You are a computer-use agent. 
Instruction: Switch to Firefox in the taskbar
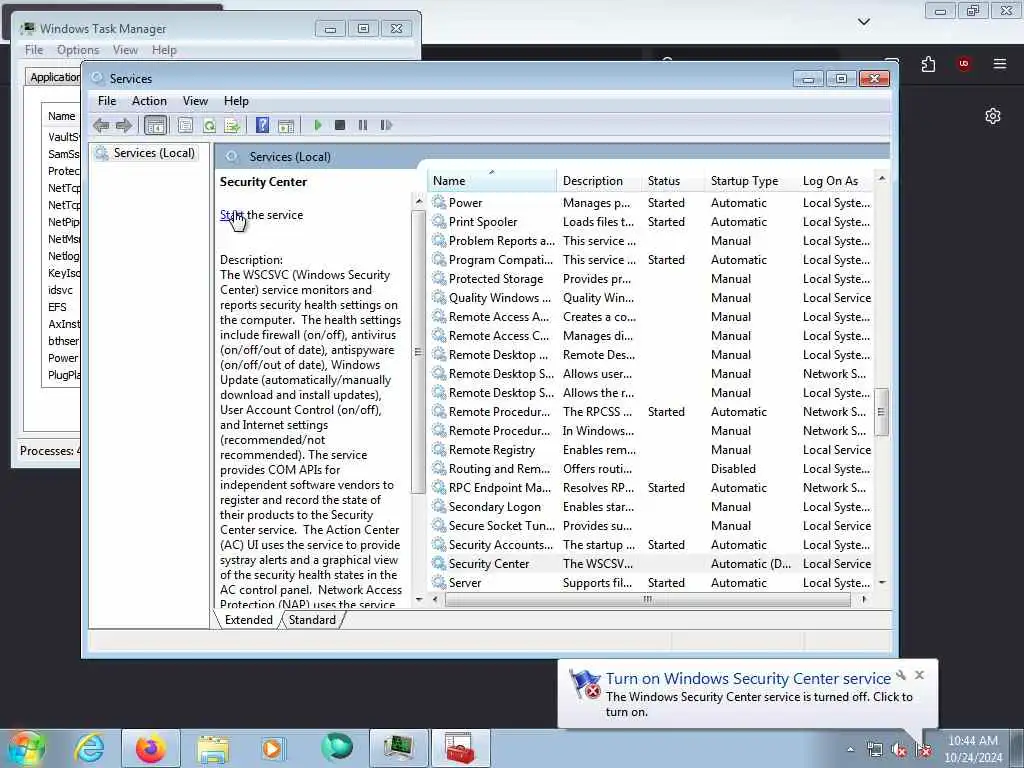pyautogui.click(x=150, y=748)
